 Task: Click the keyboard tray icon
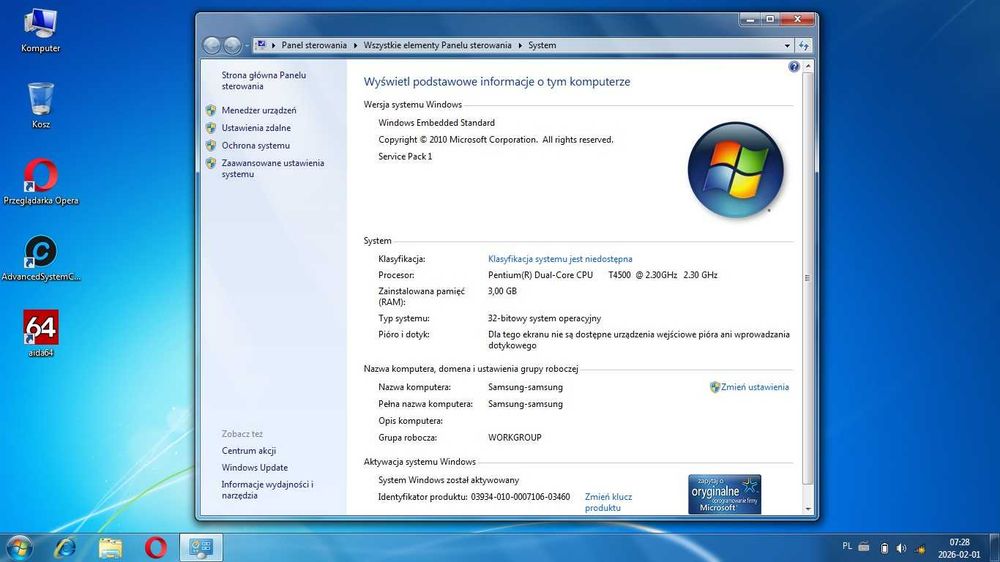[x=864, y=547]
